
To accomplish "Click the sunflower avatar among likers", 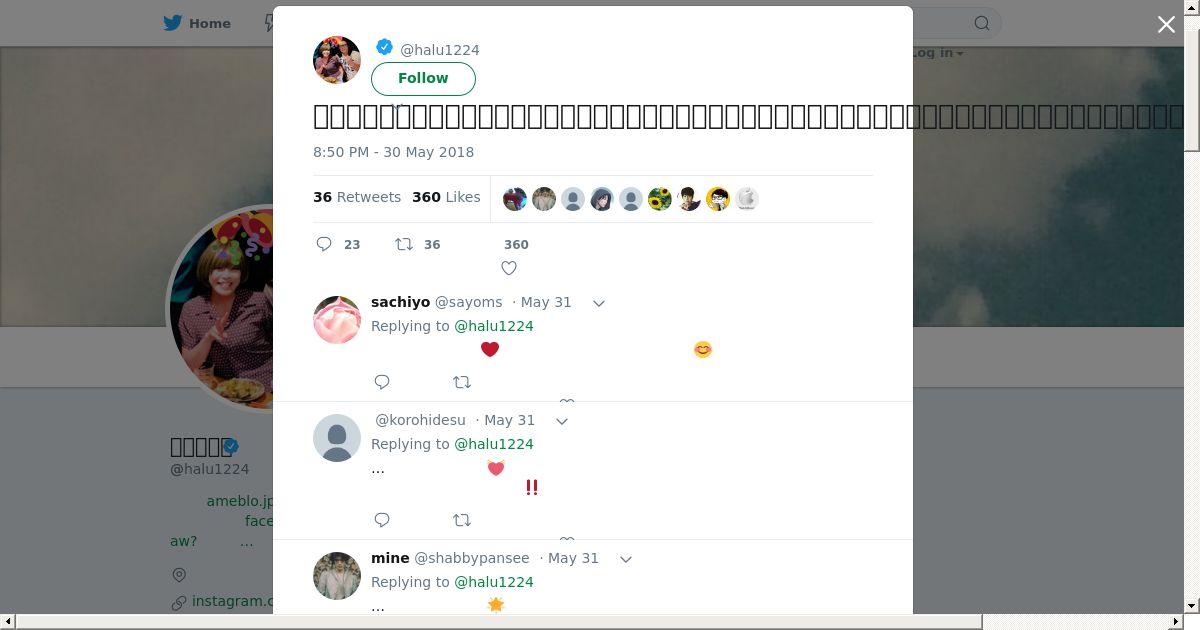I will click(x=659, y=199).
